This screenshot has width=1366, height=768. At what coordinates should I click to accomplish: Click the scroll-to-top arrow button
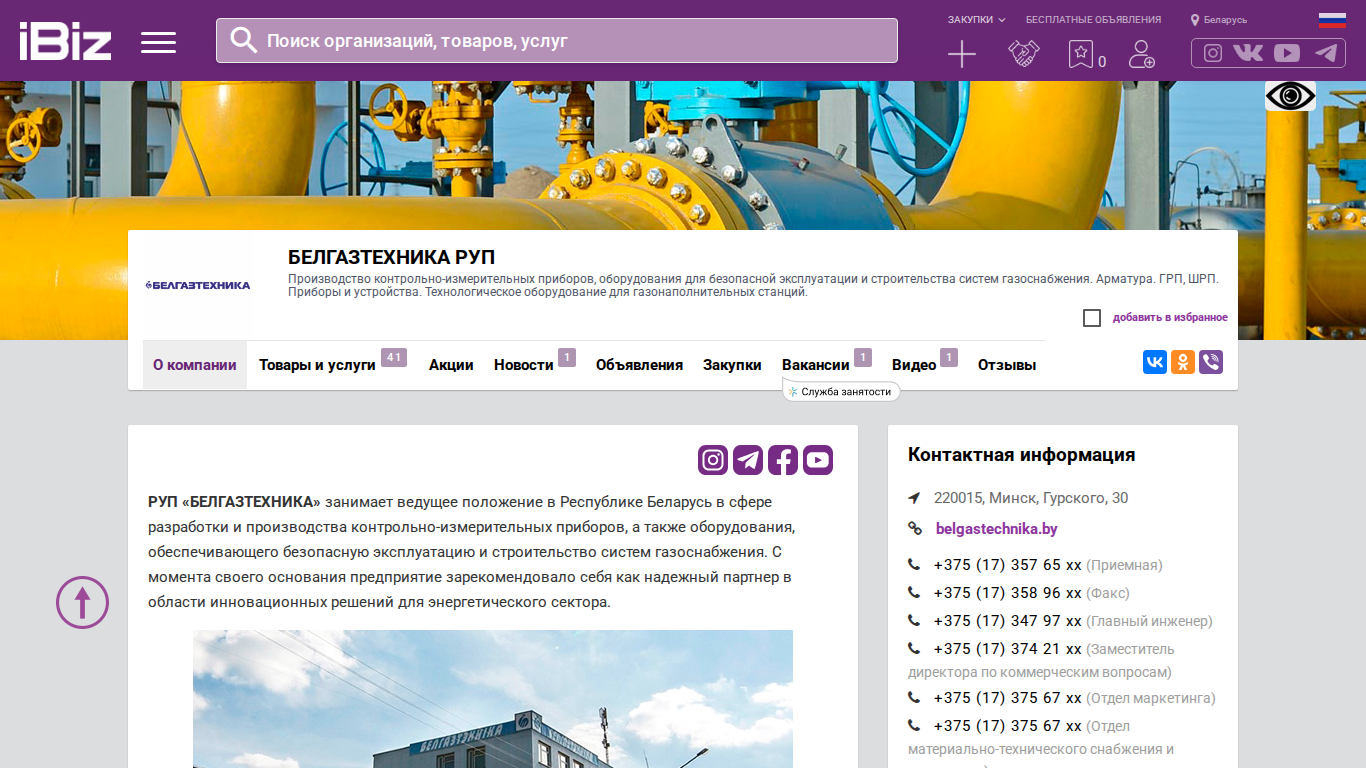(82, 602)
